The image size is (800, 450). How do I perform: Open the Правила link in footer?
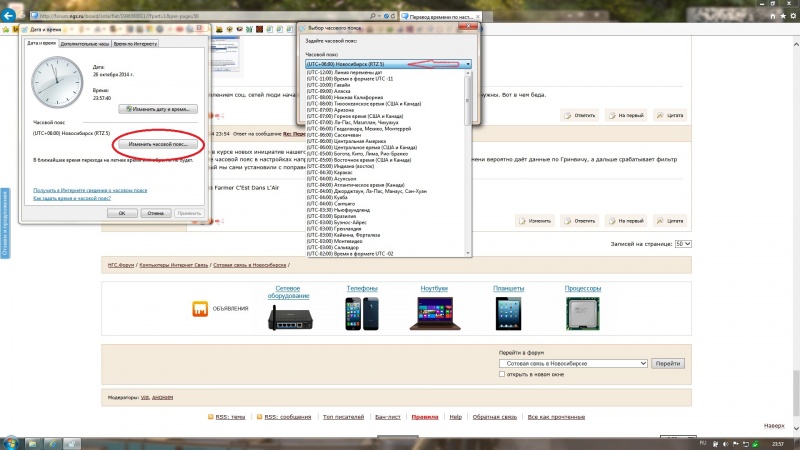pos(425,416)
